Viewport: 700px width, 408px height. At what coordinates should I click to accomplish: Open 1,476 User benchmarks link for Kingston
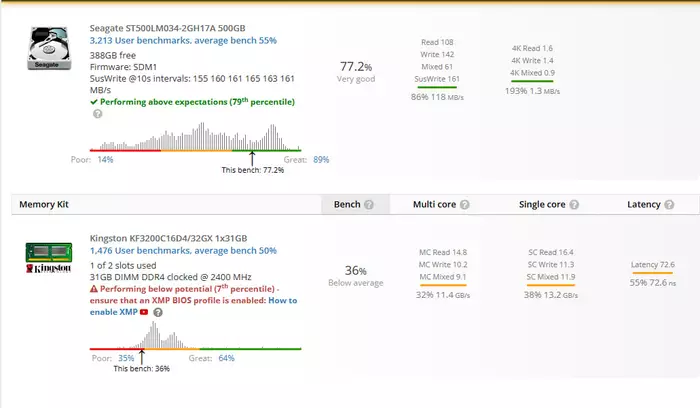(183, 250)
